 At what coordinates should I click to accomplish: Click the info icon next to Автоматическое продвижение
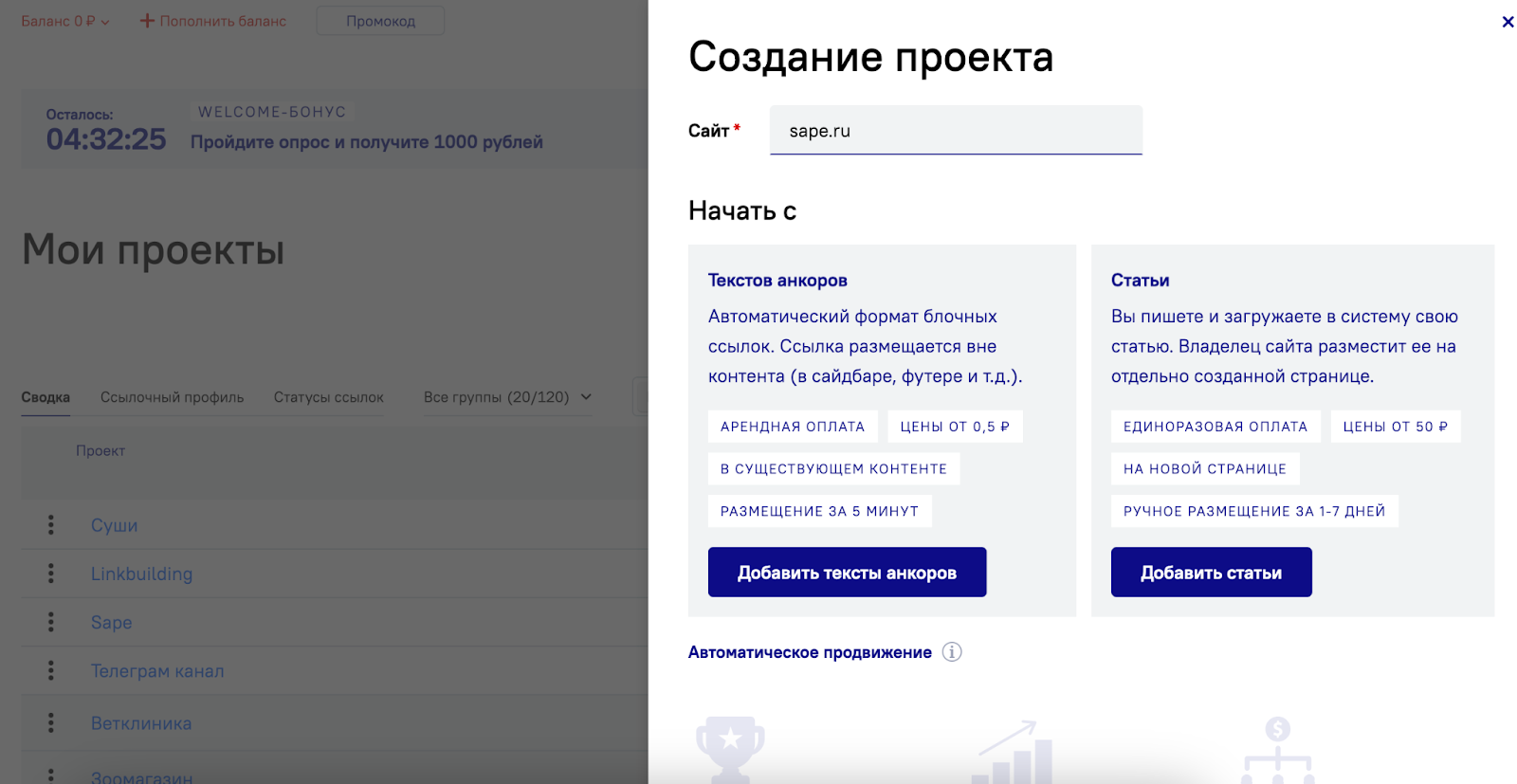(952, 652)
